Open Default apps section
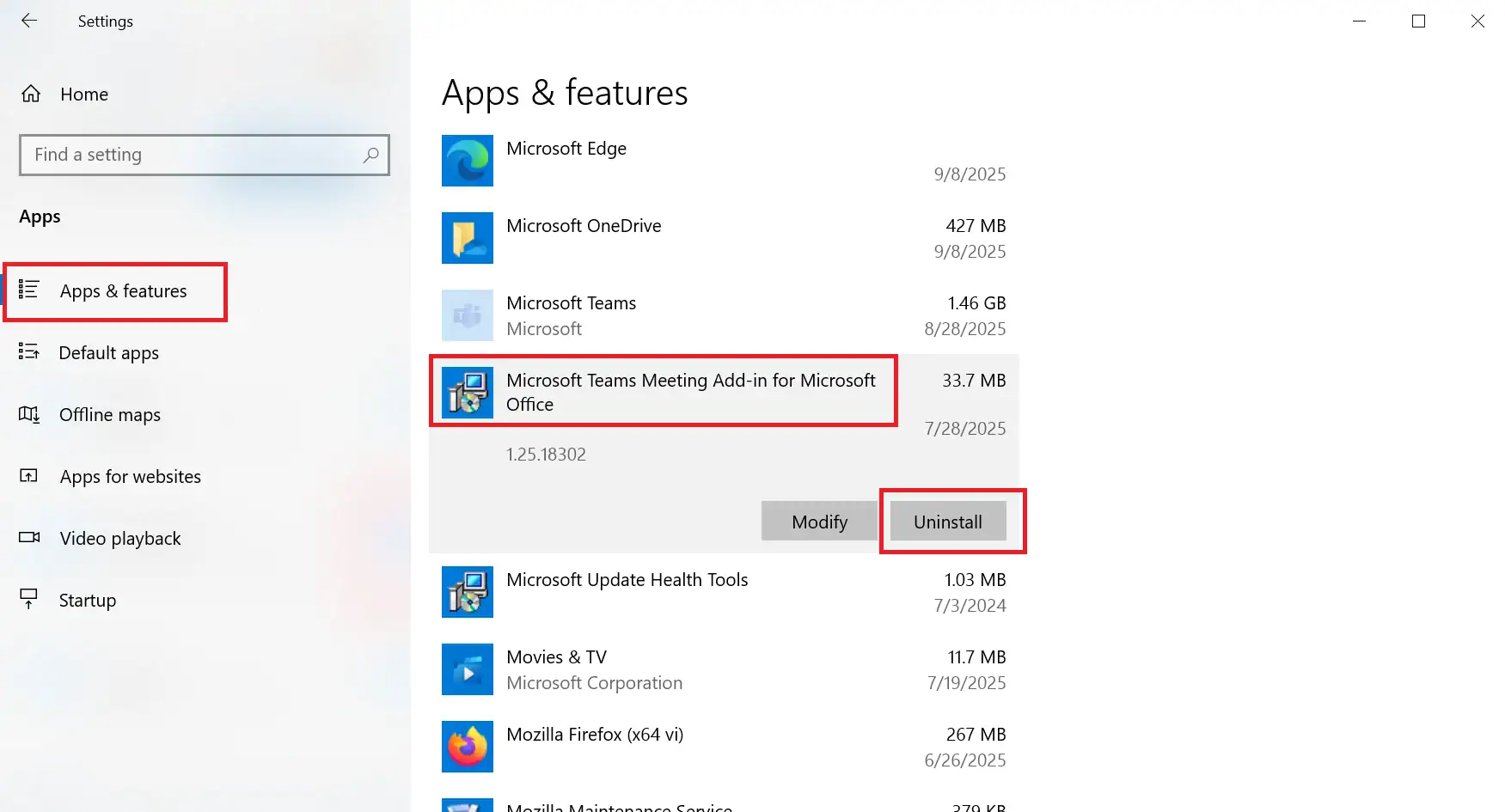This screenshot has height=812, width=1505. pos(108,353)
